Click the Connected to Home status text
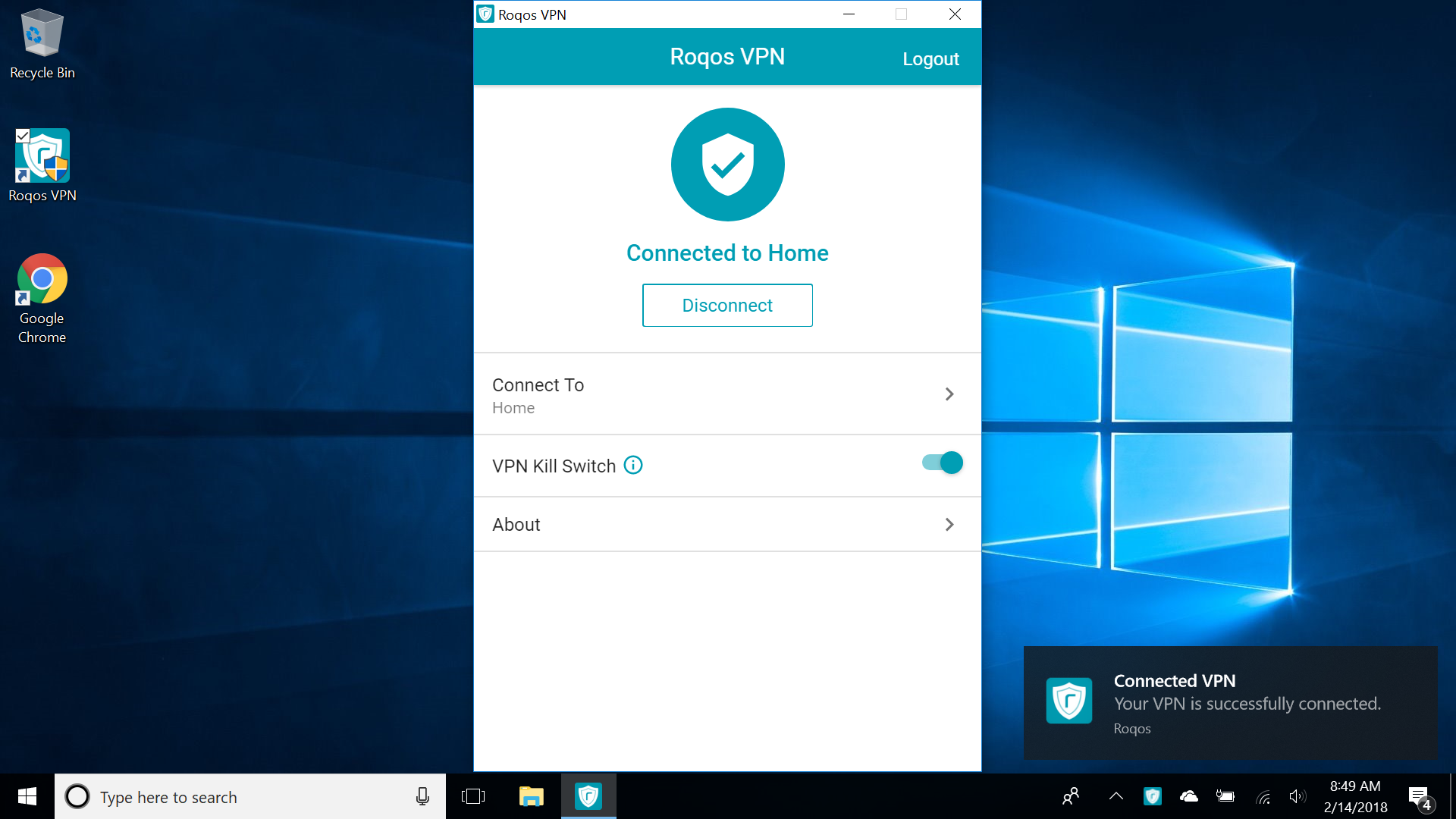This screenshot has height=819, width=1456. 727,253
